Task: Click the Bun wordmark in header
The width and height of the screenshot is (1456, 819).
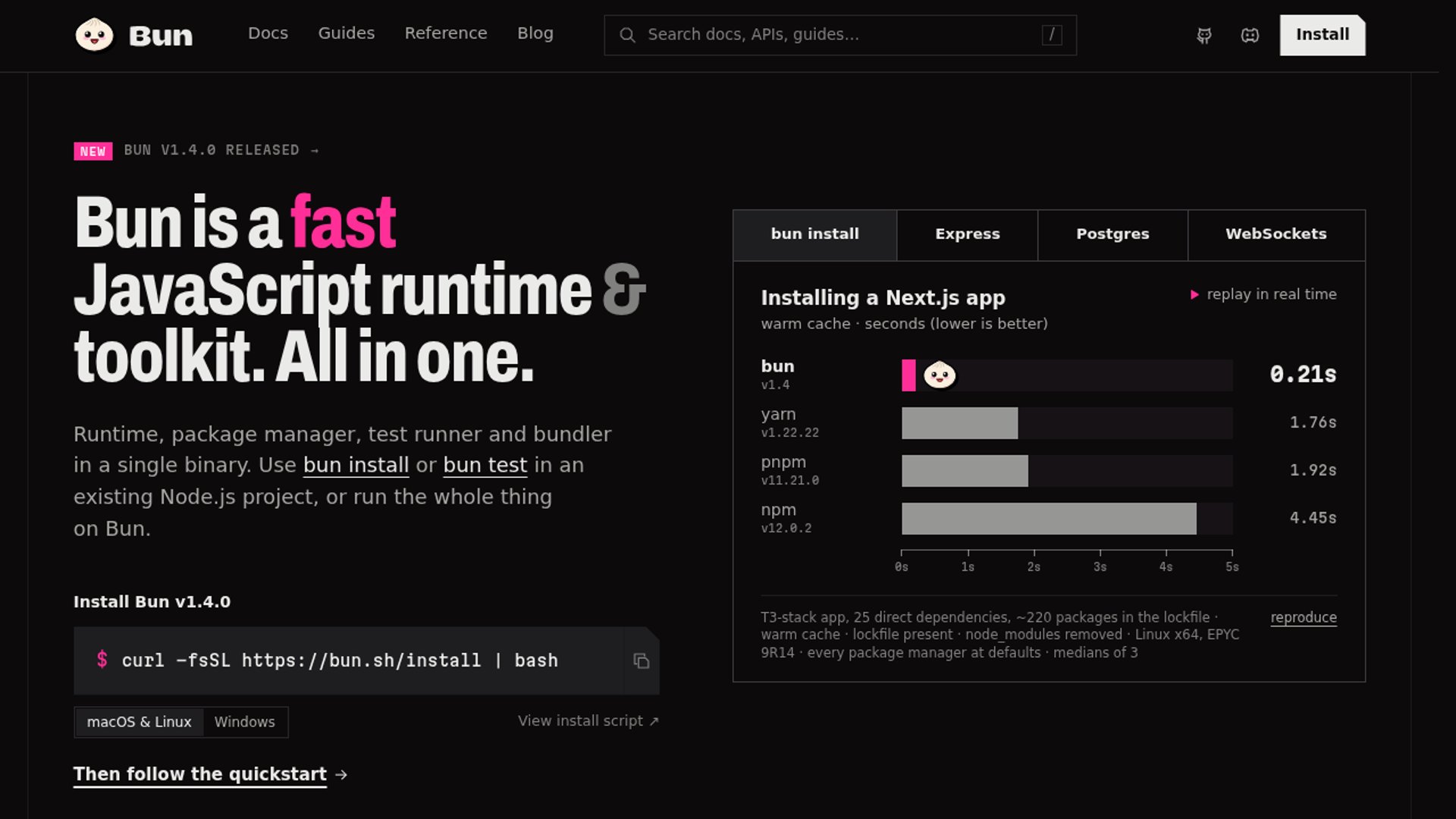Action: coord(161,36)
